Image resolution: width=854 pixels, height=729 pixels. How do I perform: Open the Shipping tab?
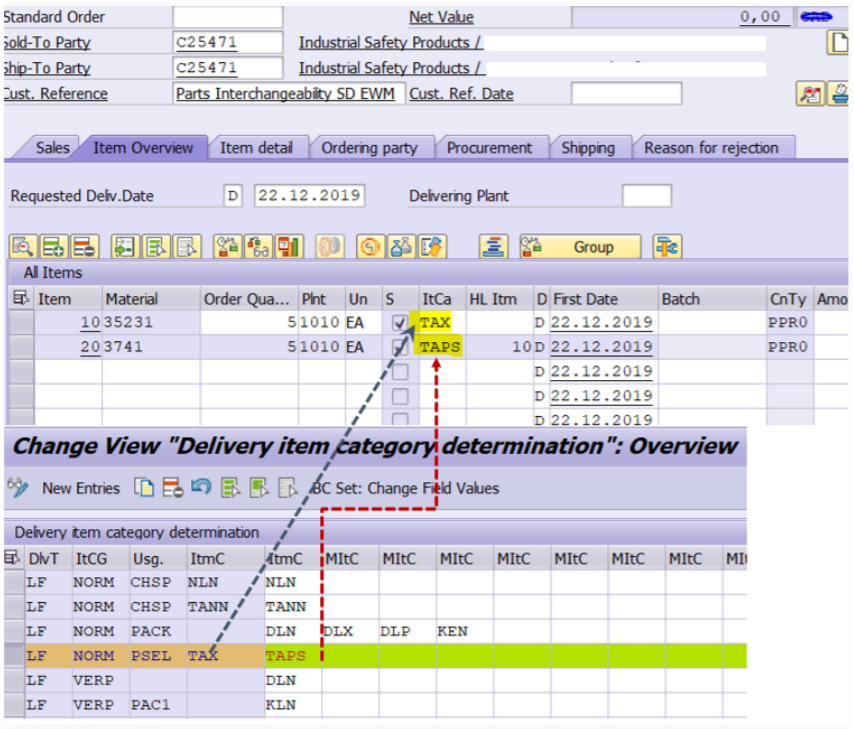click(587, 148)
